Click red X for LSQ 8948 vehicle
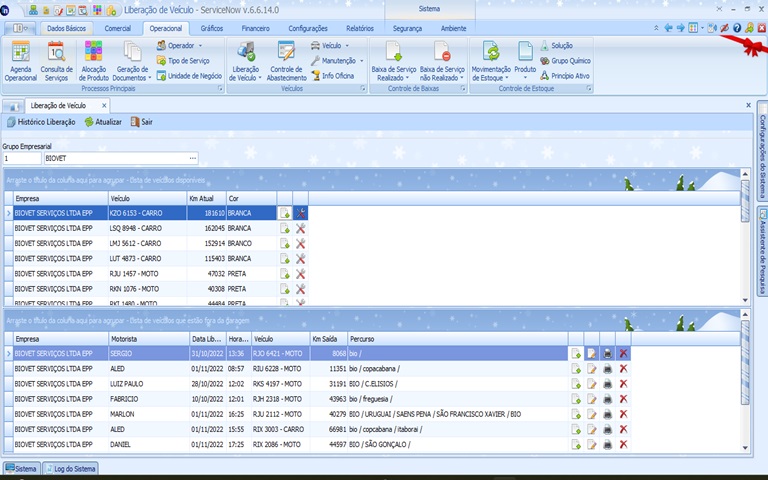Viewport: 768px width, 480px height. [300, 228]
